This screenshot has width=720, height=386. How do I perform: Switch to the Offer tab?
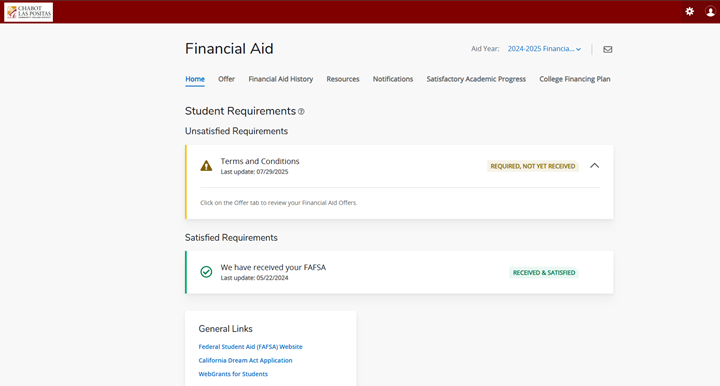[226, 79]
